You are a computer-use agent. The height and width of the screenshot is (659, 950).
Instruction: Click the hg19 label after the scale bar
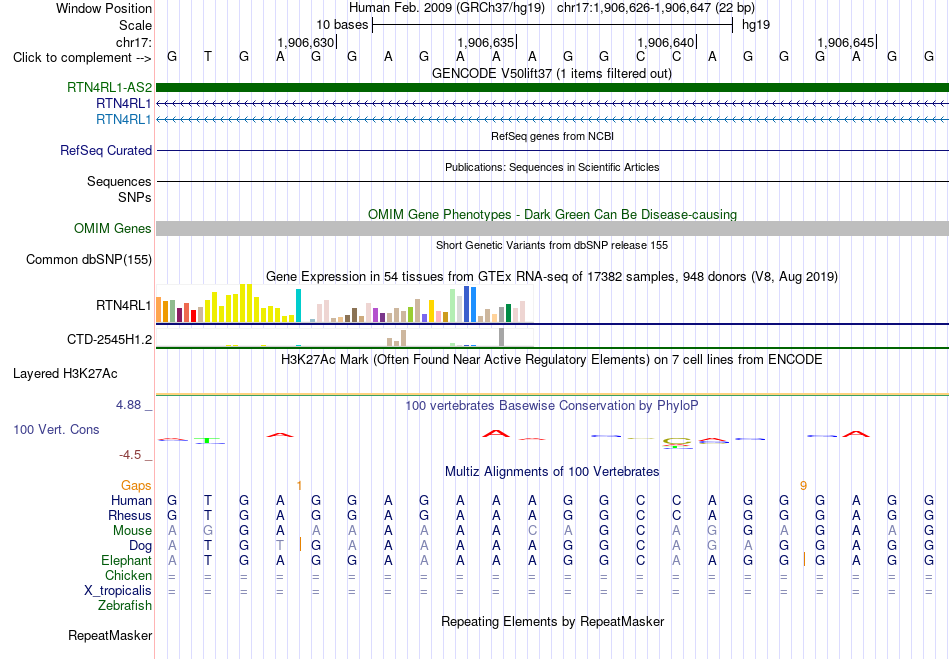(x=756, y=25)
